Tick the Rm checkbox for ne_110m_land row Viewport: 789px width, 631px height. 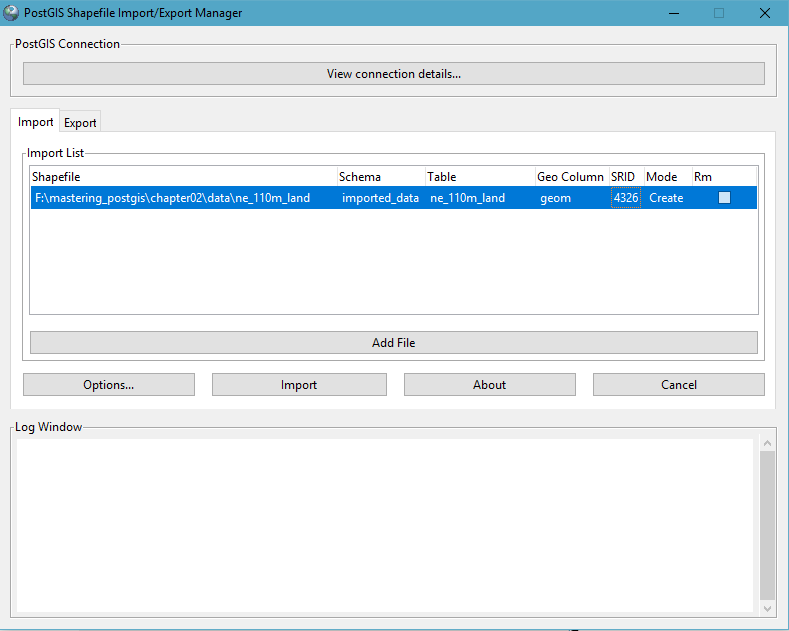pos(724,198)
